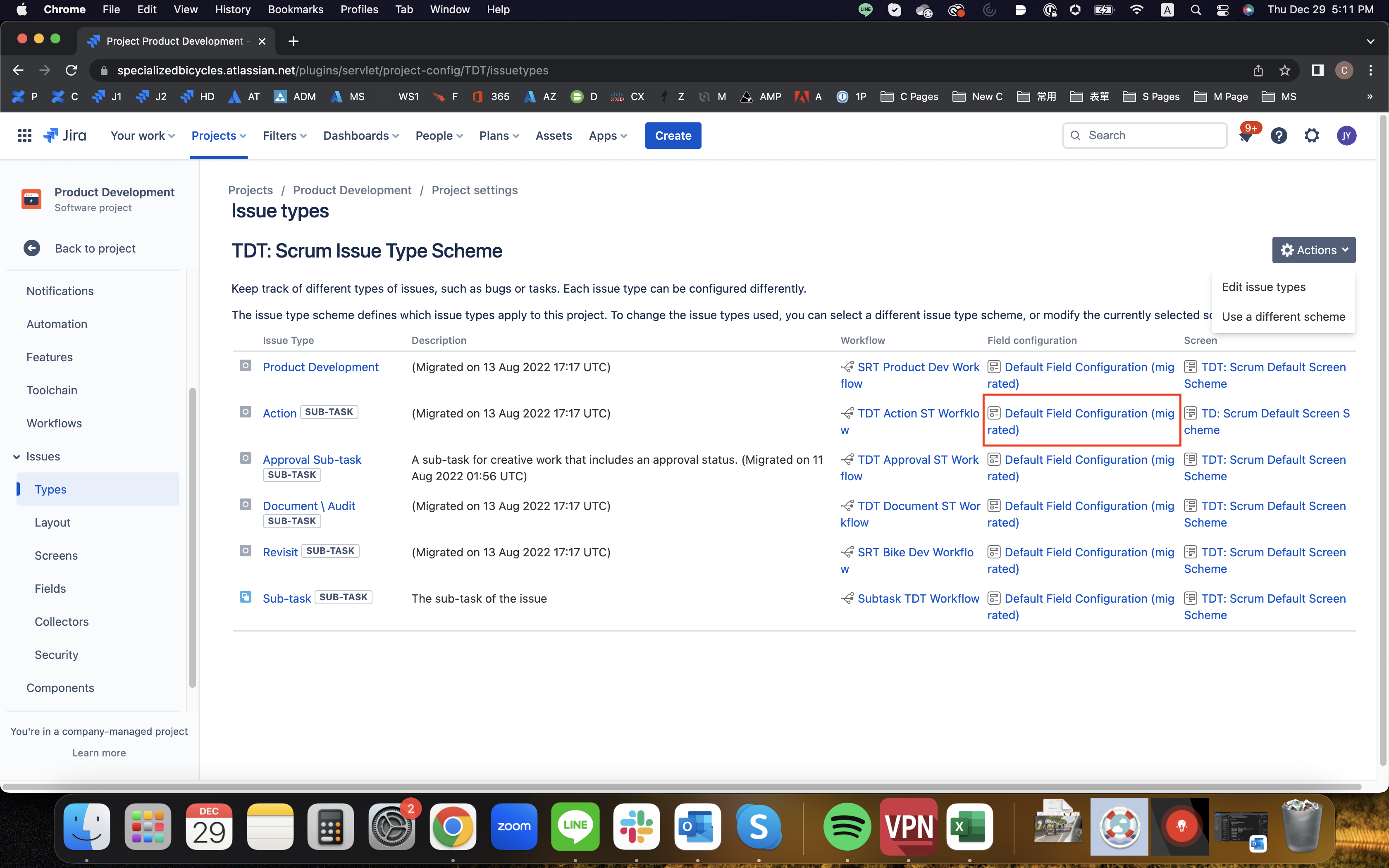Open the Dashboards menu dropdown
Image resolution: width=1389 pixels, height=868 pixels.
pos(360,136)
